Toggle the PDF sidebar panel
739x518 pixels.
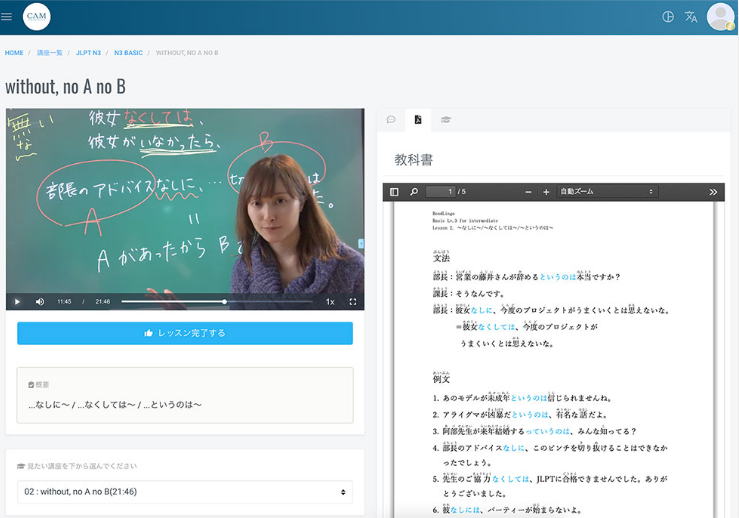click(394, 191)
